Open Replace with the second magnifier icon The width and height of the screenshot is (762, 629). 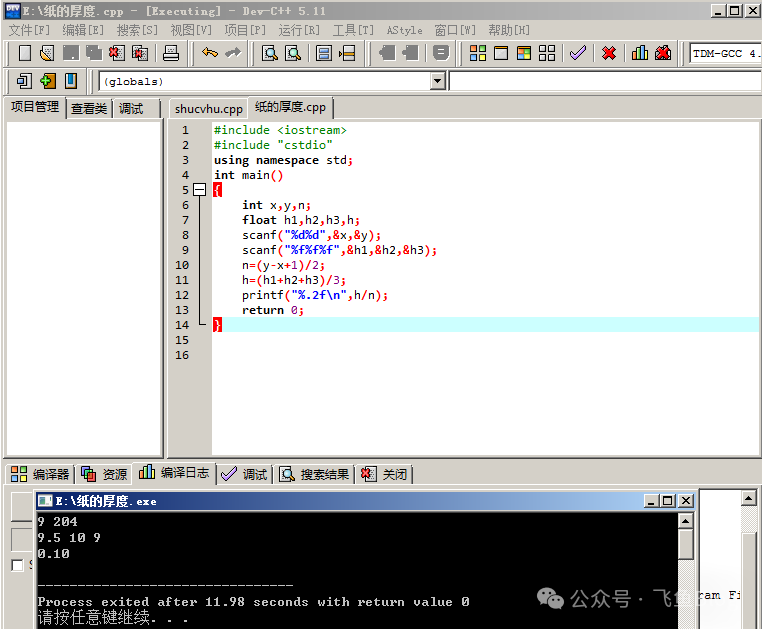click(293, 53)
